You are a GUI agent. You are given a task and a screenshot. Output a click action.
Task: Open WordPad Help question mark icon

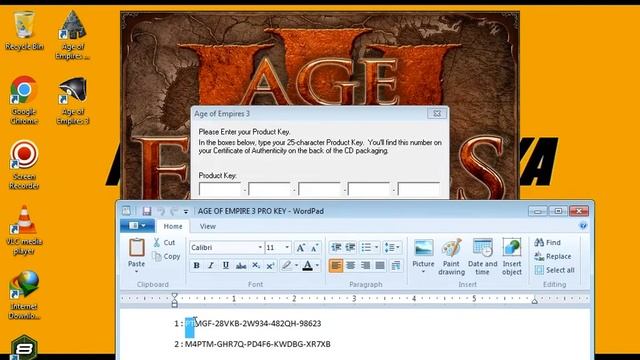tap(583, 226)
